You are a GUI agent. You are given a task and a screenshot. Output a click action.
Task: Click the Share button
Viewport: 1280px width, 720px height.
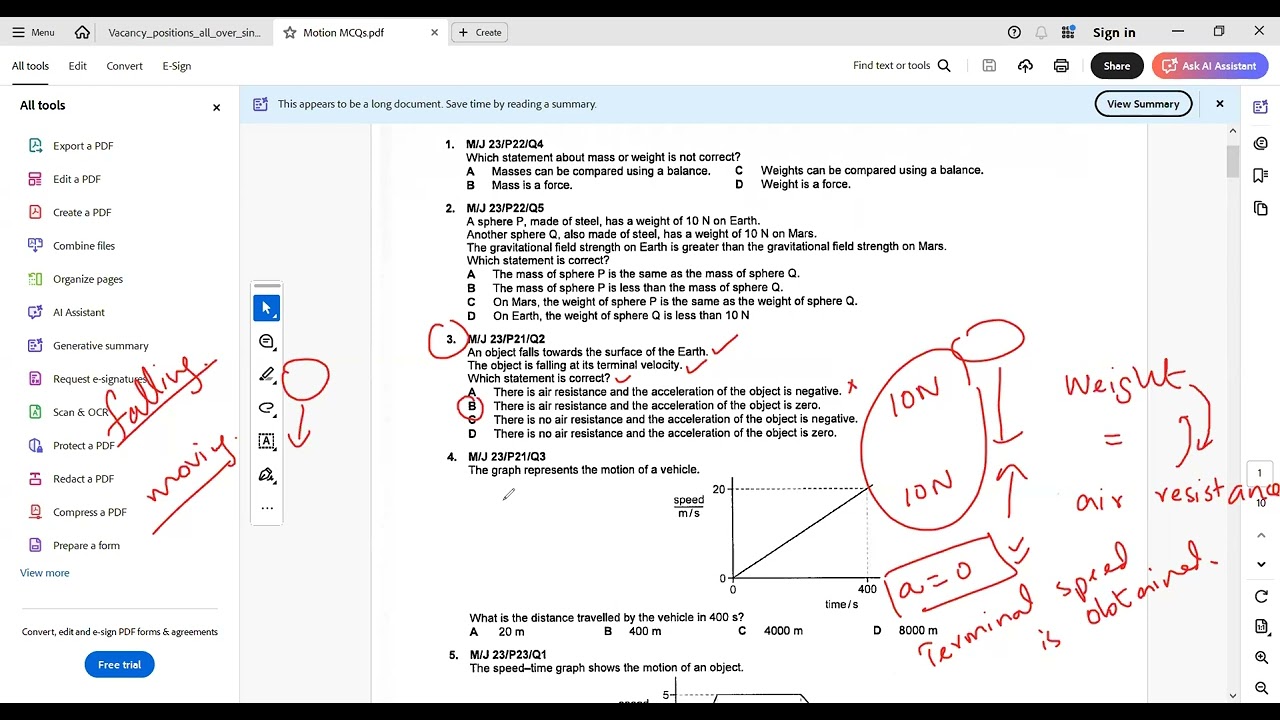pos(1117,66)
